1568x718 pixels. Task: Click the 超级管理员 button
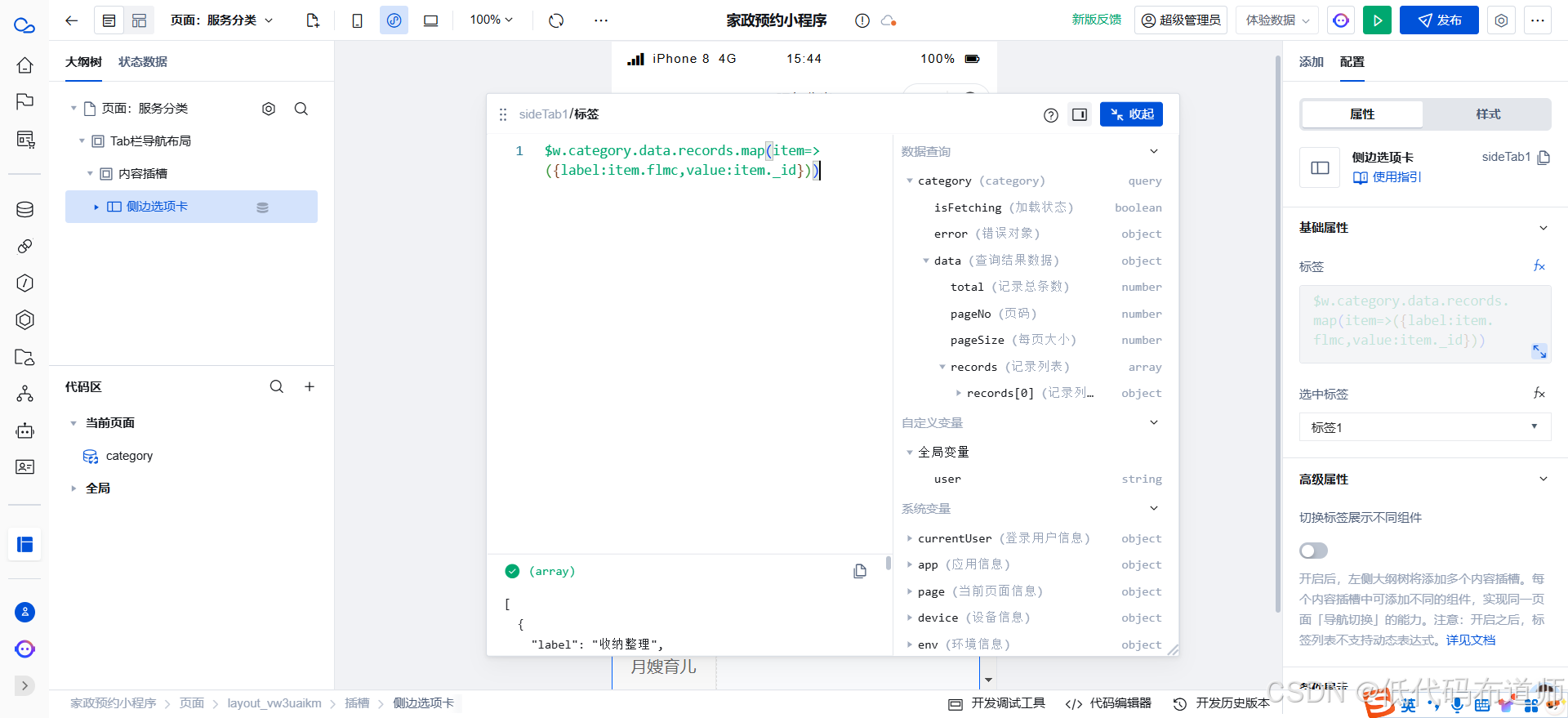[1181, 20]
